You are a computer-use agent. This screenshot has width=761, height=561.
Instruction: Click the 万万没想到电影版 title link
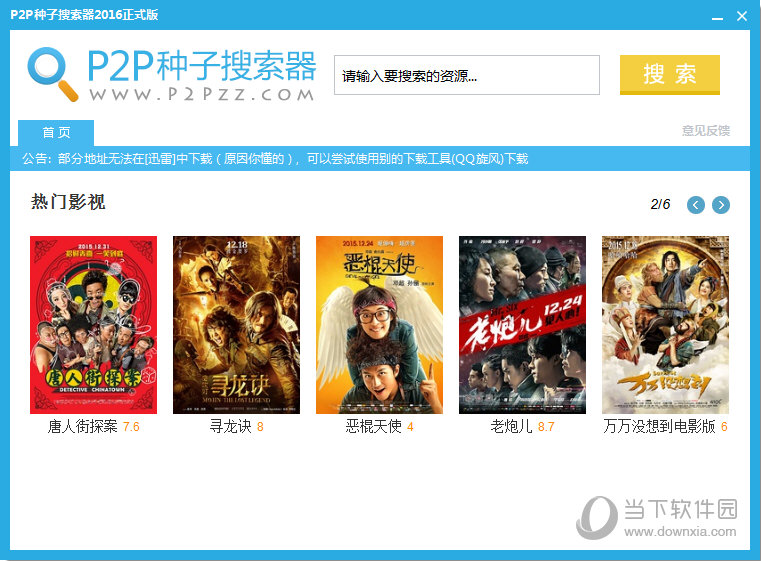[x=659, y=427]
